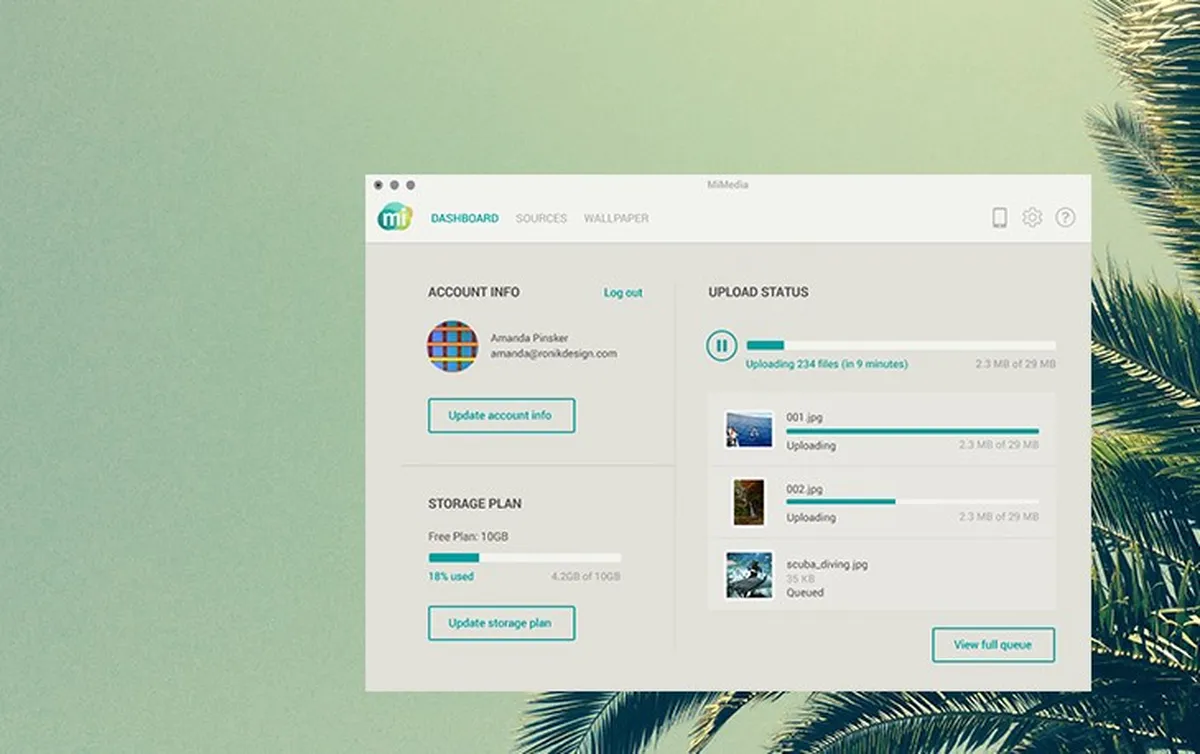Click the MiMedia window title

(727, 185)
